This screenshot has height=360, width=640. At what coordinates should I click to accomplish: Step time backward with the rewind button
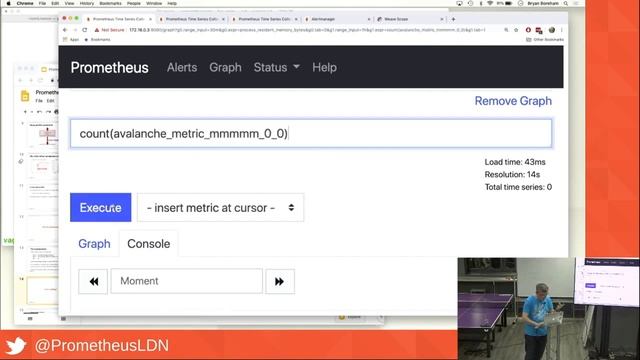click(x=93, y=281)
